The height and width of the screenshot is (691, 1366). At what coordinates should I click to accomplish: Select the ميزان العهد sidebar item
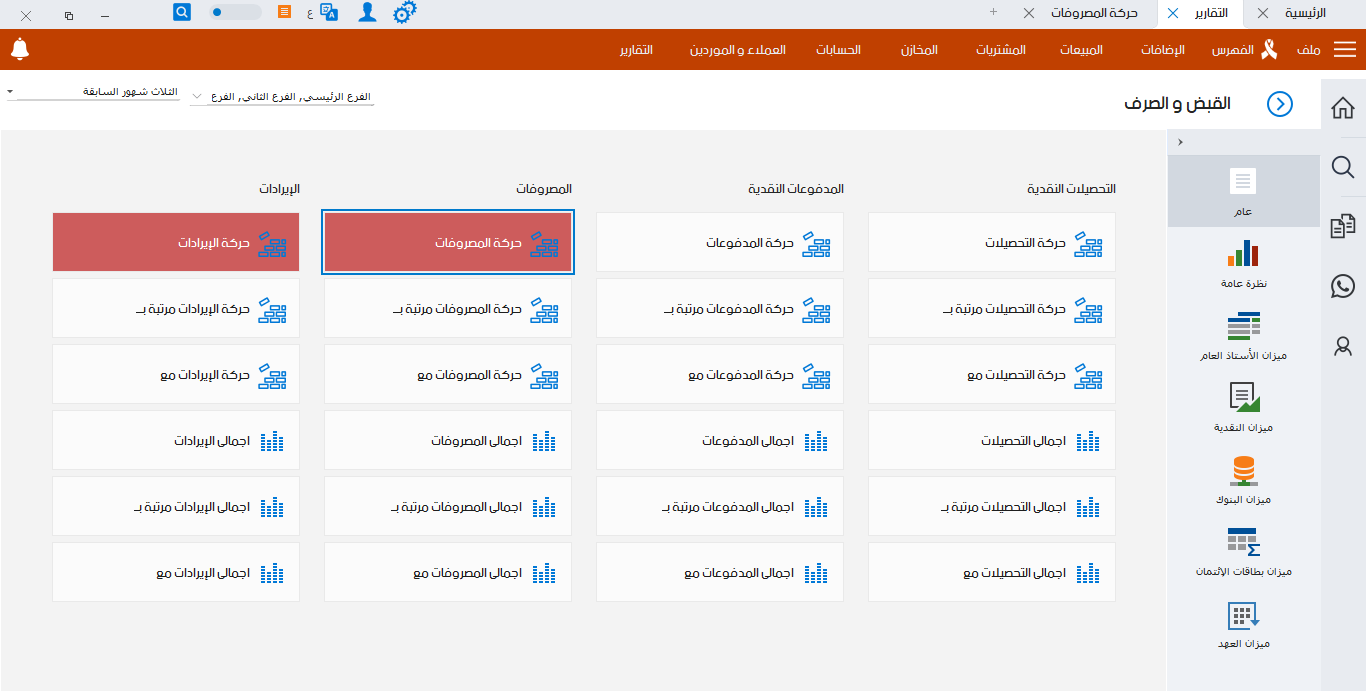click(1243, 622)
